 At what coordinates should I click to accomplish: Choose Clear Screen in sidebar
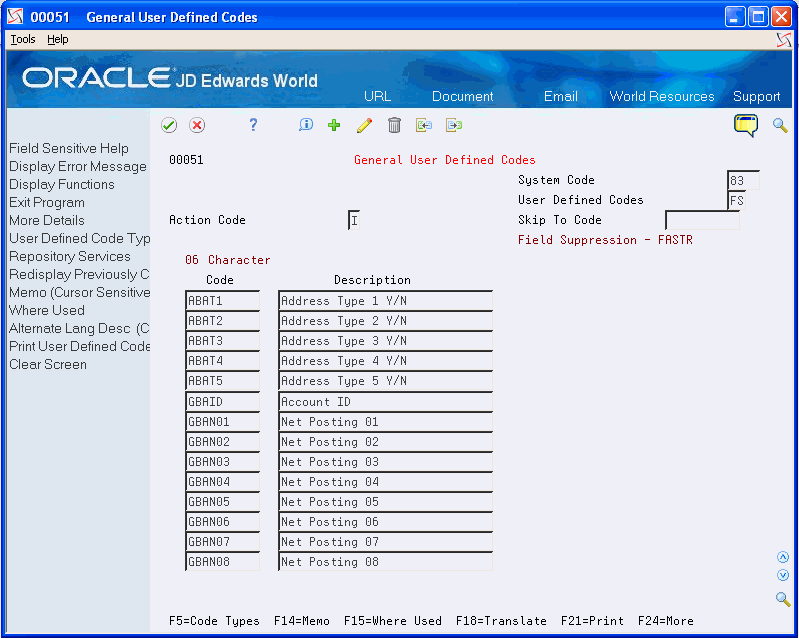click(48, 364)
